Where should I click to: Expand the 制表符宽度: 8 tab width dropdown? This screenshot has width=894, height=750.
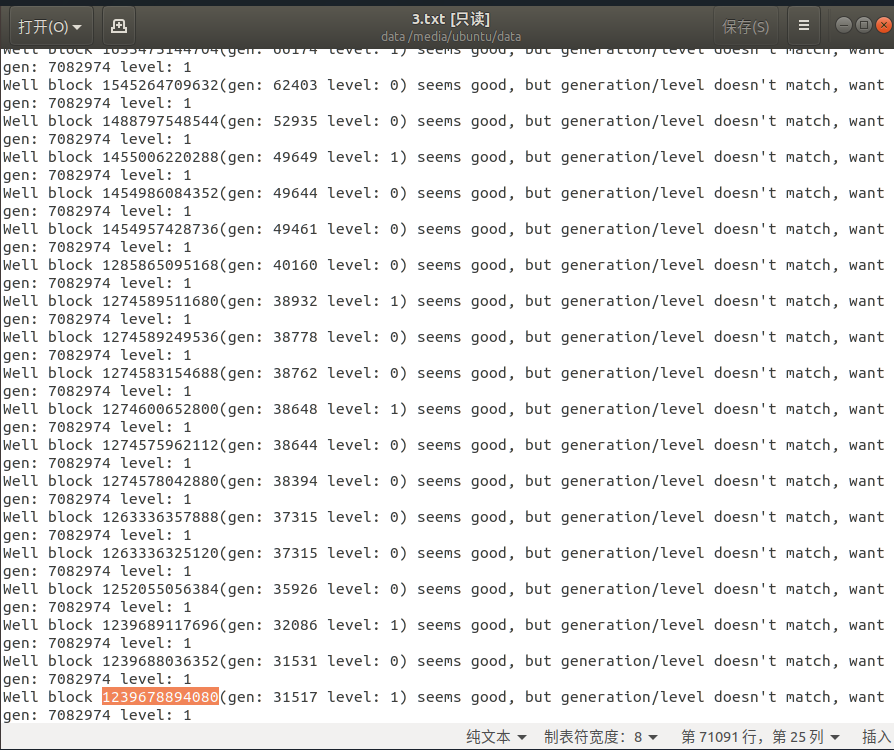601,737
